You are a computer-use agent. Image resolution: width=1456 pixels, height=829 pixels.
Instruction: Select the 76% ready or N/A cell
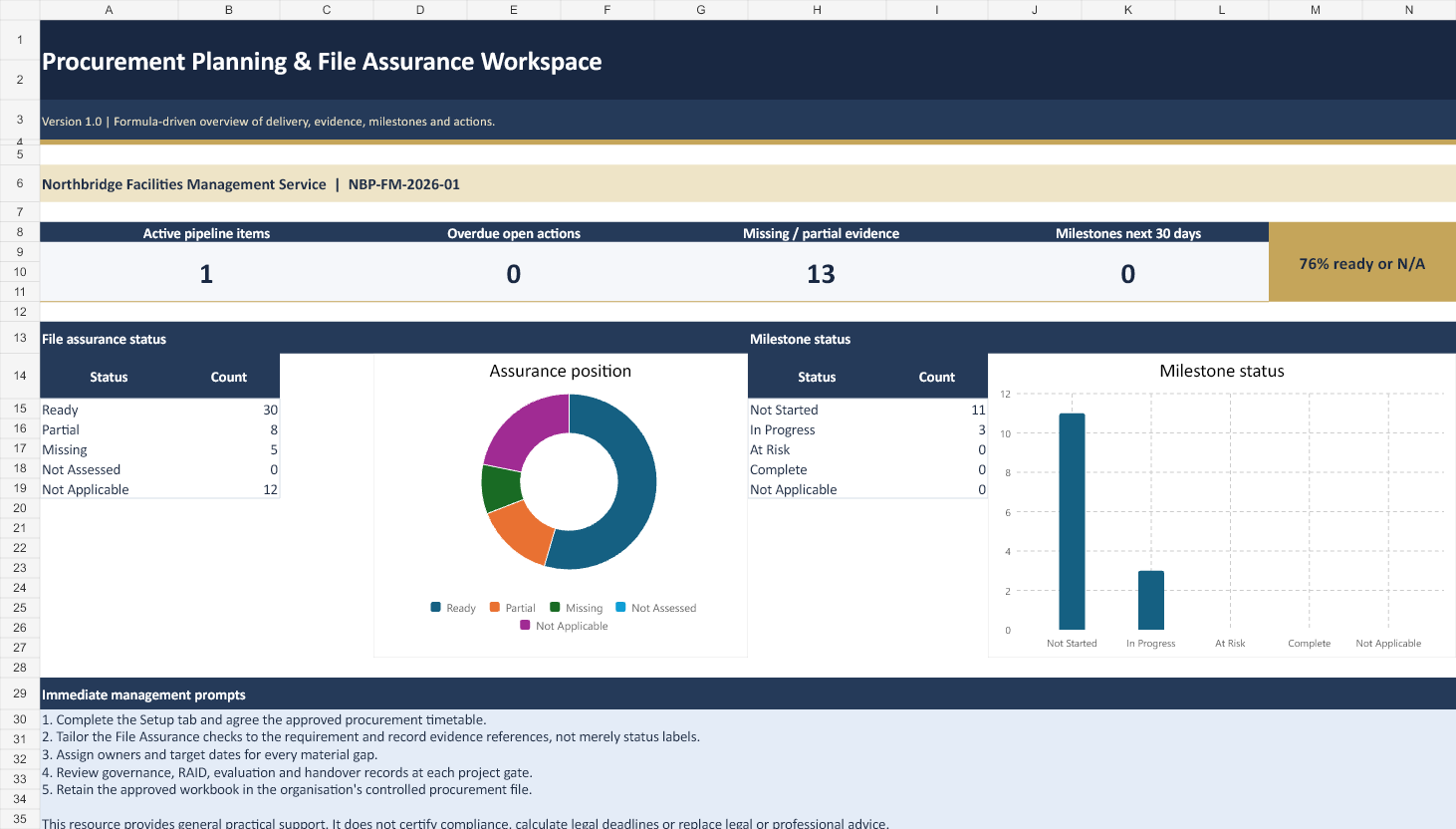pos(1362,263)
